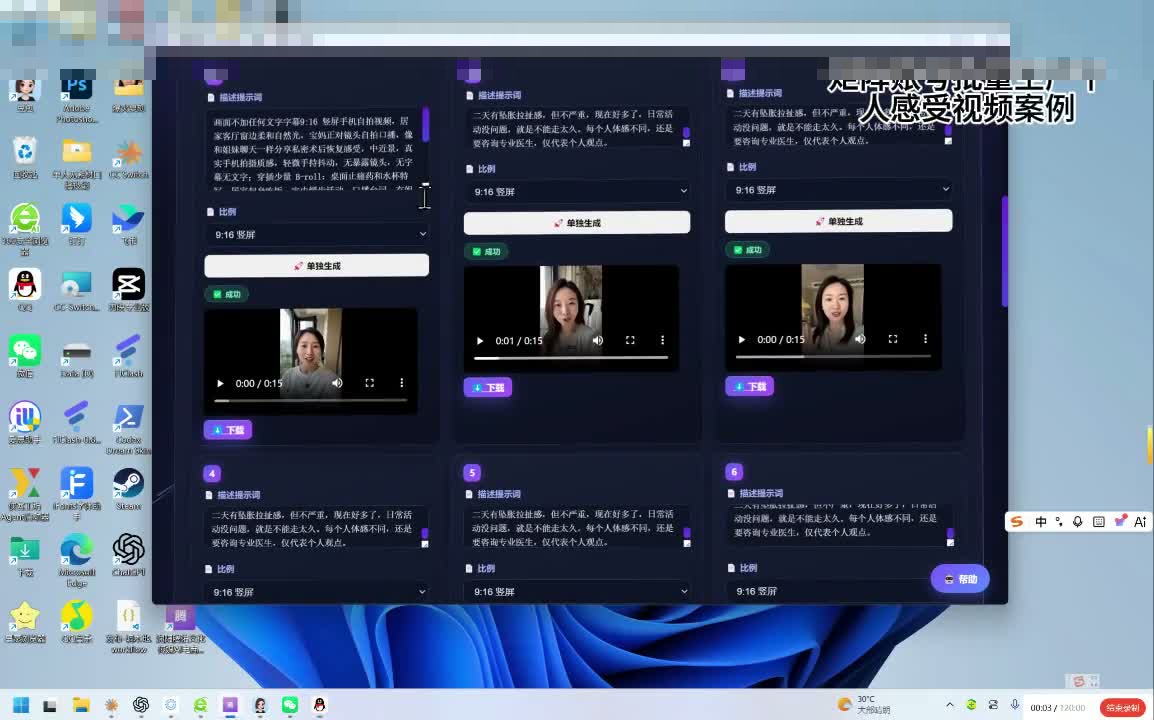Click the microphone icon in system tray
The height and width of the screenshot is (720, 1154).
(x=1014, y=705)
